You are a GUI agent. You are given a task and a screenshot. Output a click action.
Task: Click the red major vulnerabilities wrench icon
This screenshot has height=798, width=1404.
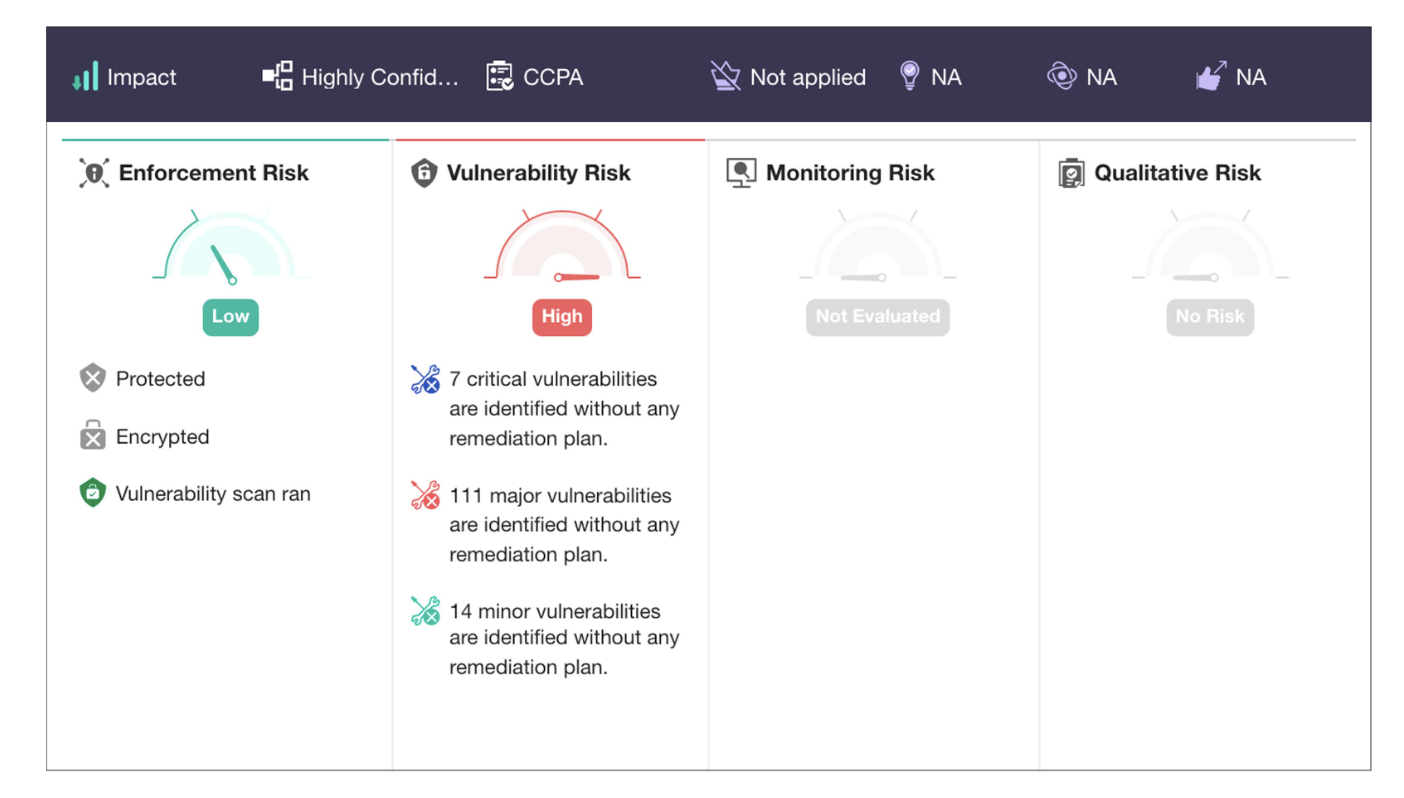point(425,496)
